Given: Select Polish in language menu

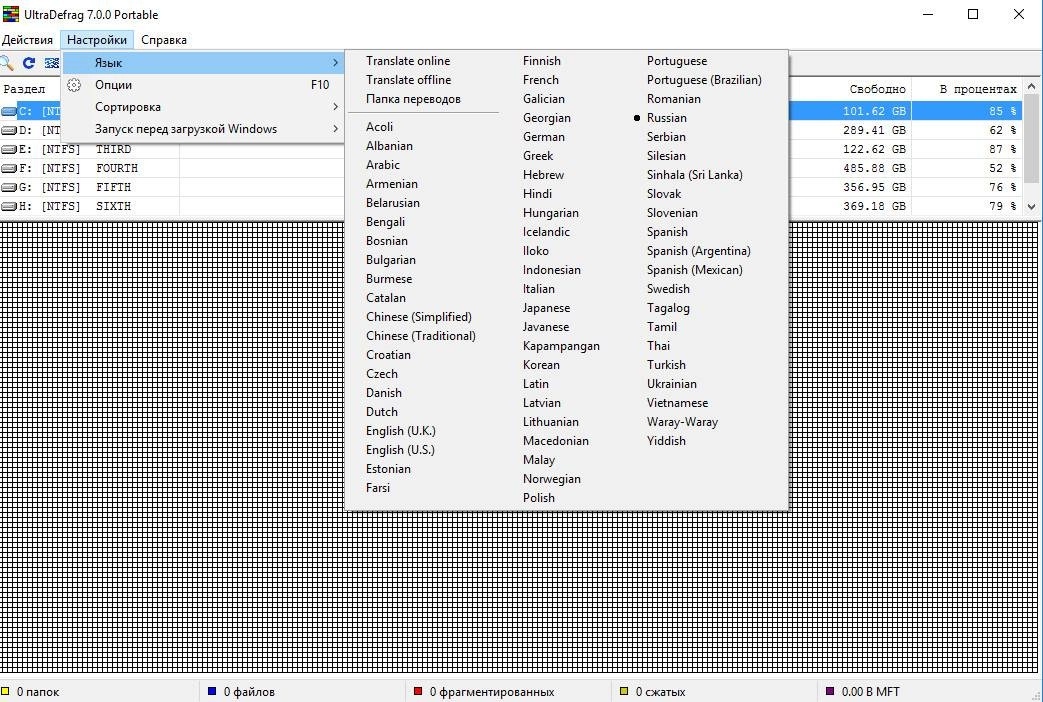Looking at the screenshot, I should (x=538, y=498).
